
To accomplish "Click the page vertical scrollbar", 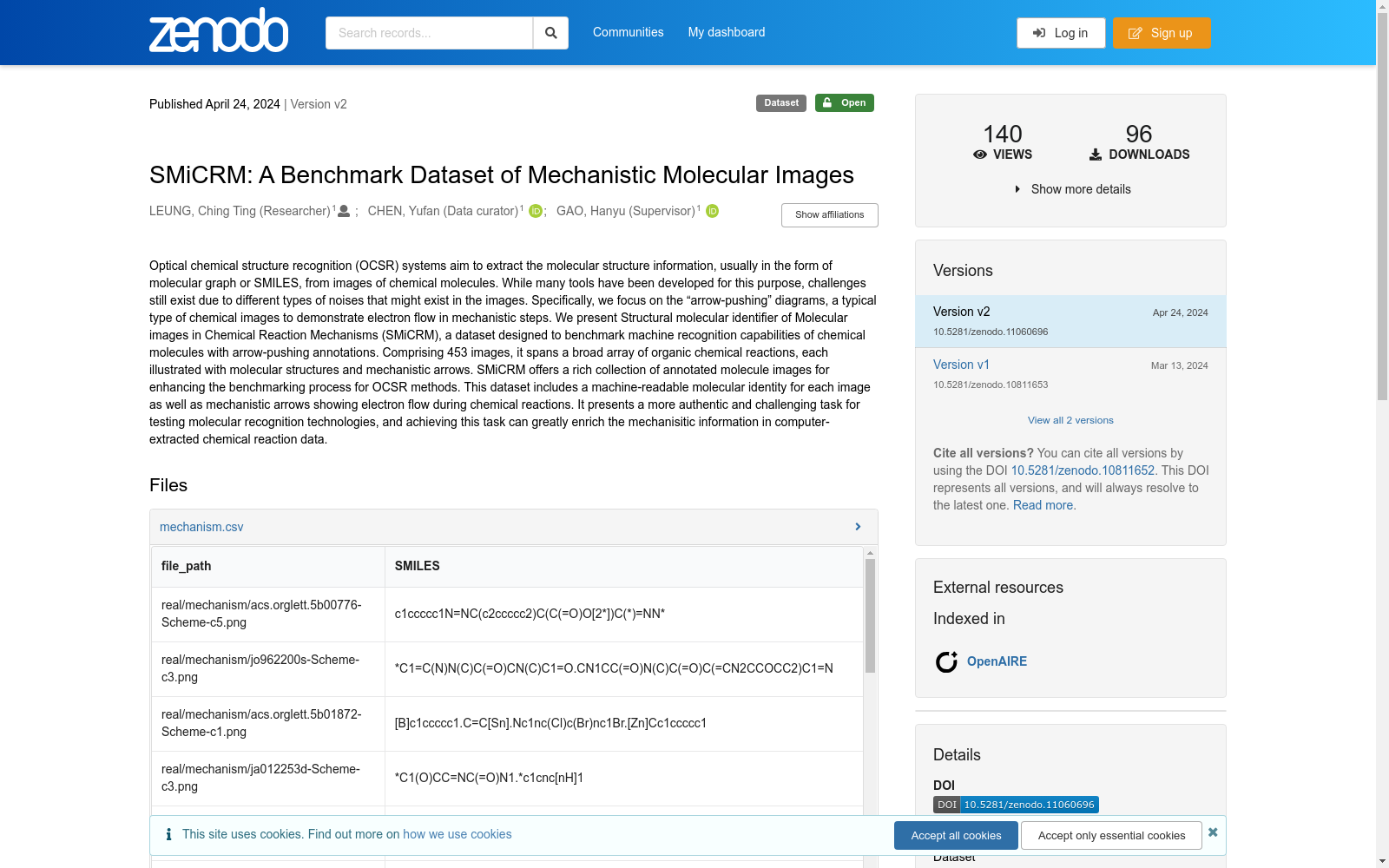I will coord(1382,206).
